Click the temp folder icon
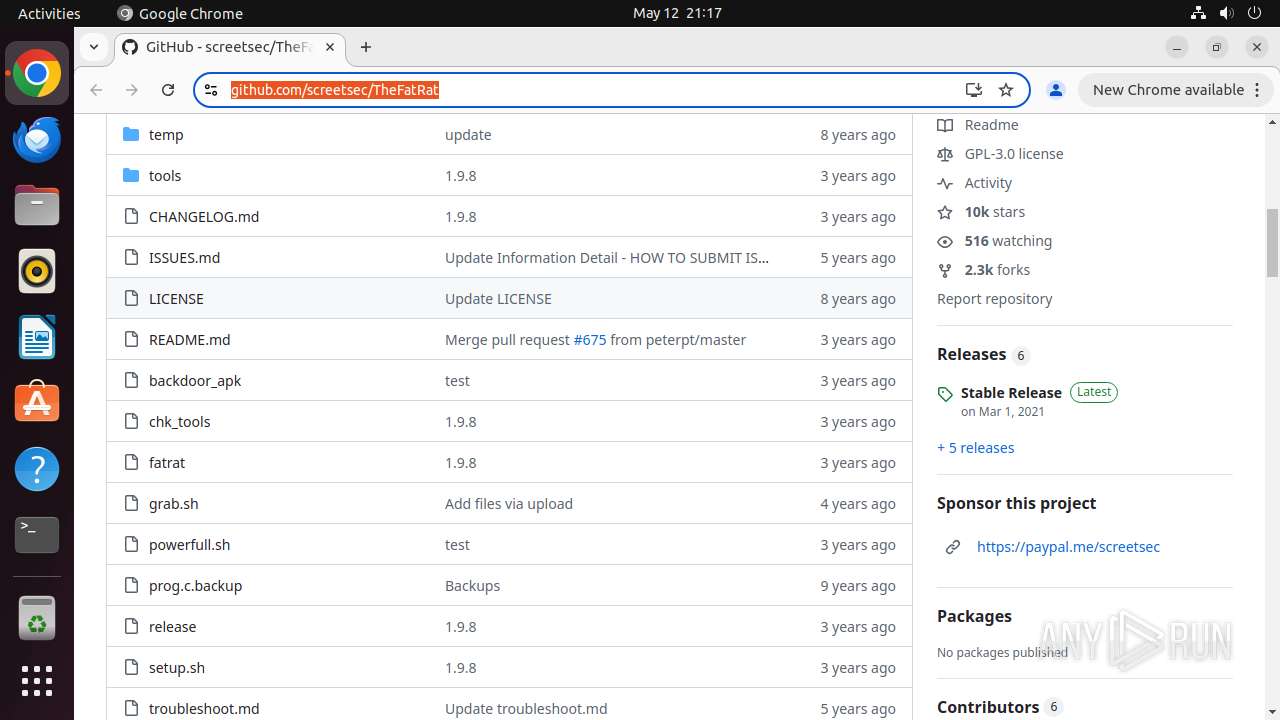Screen dimensions: 1280x720 click(130, 134)
